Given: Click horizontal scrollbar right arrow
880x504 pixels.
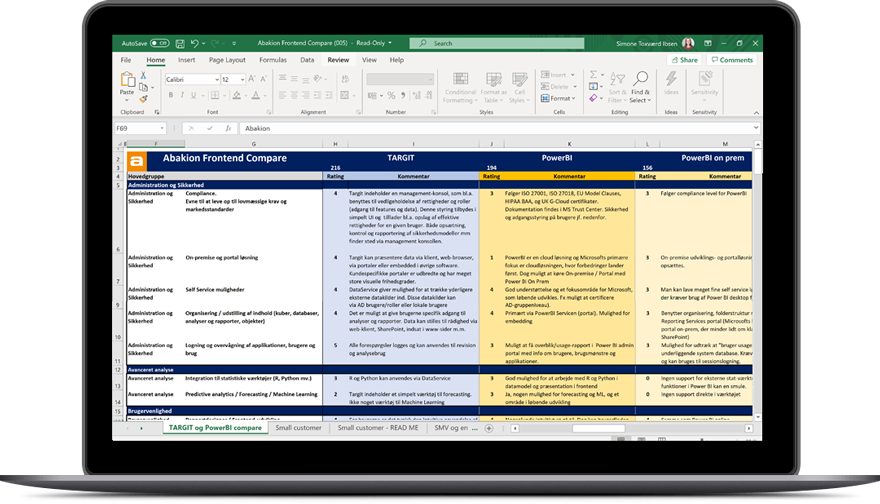Looking at the screenshot, I should pyautogui.click(x=748, y=428).
